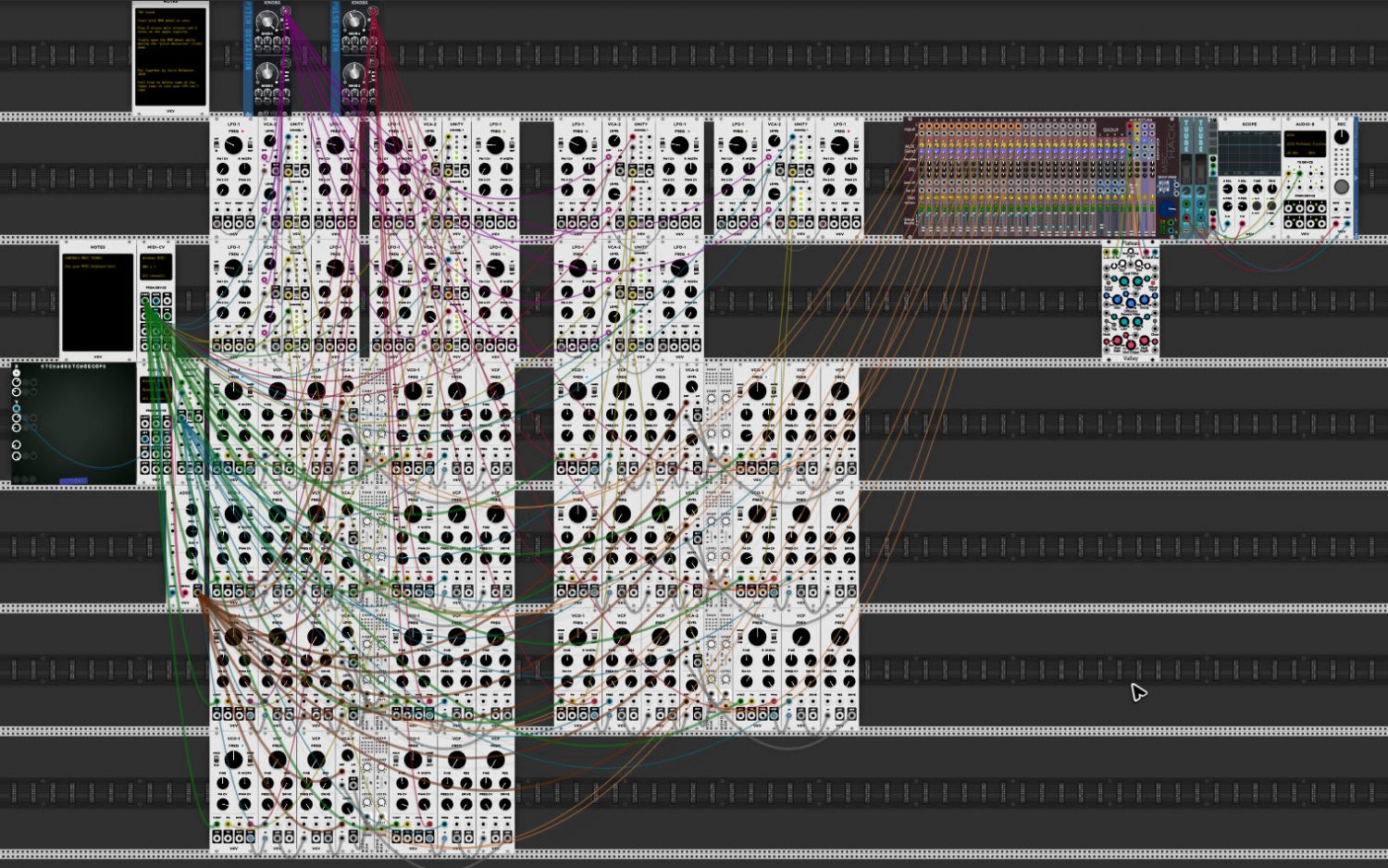Click Plateau's red left output jack
This screenshot has height=868, width=1388.
tap(1146, 252)
